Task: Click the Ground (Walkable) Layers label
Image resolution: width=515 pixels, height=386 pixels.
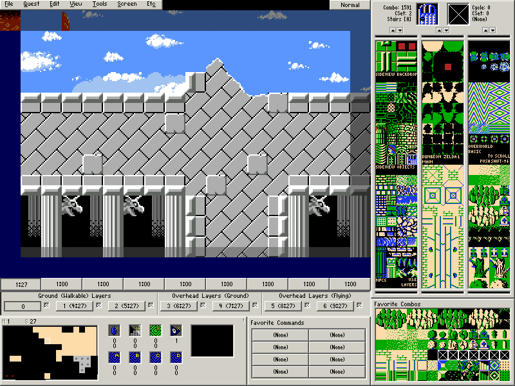Action: (74, 296)
